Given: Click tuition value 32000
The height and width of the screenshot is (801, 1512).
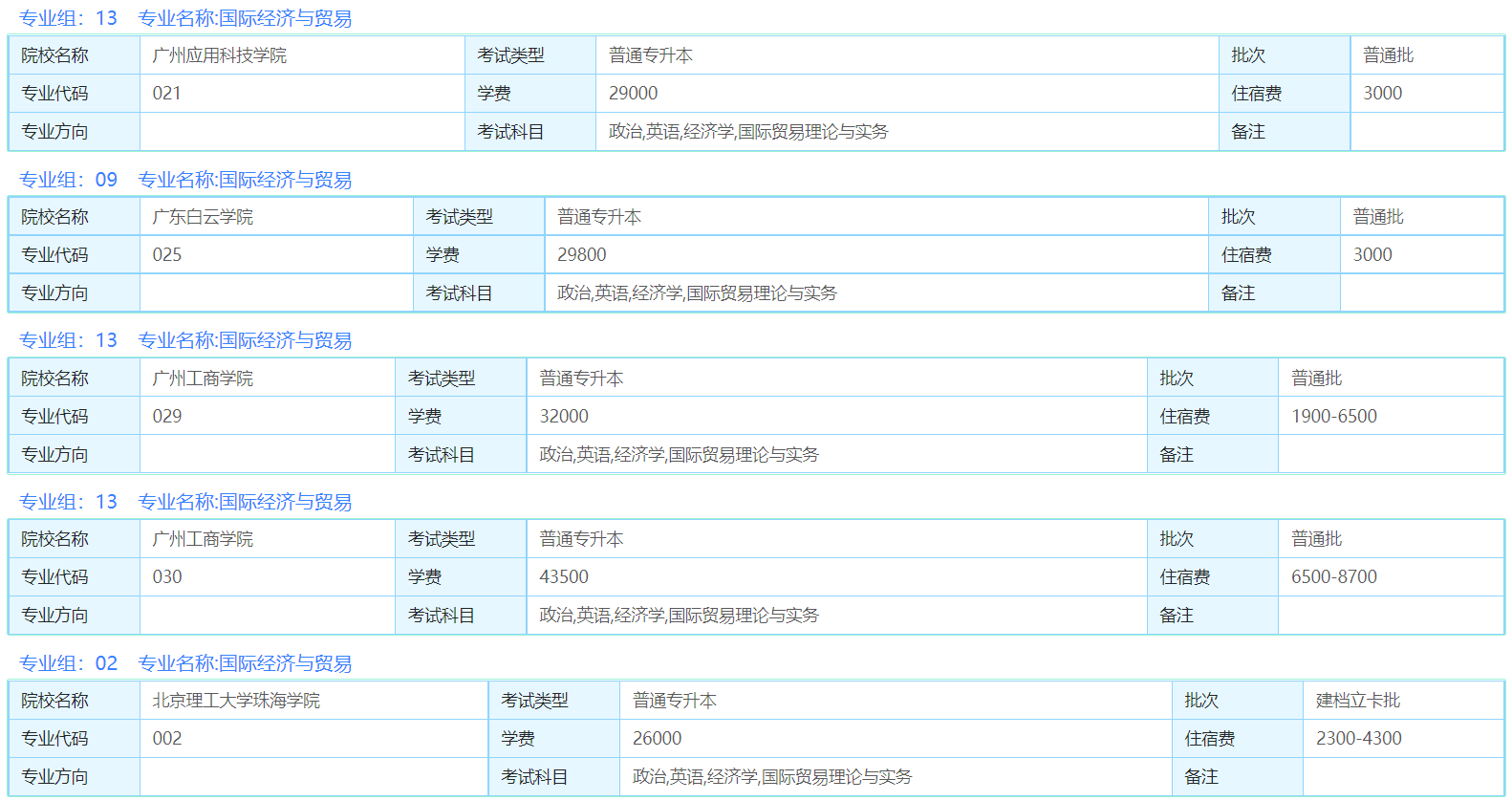Looking at the screenshot, I should pyautogui.click(x=564, y=417).
